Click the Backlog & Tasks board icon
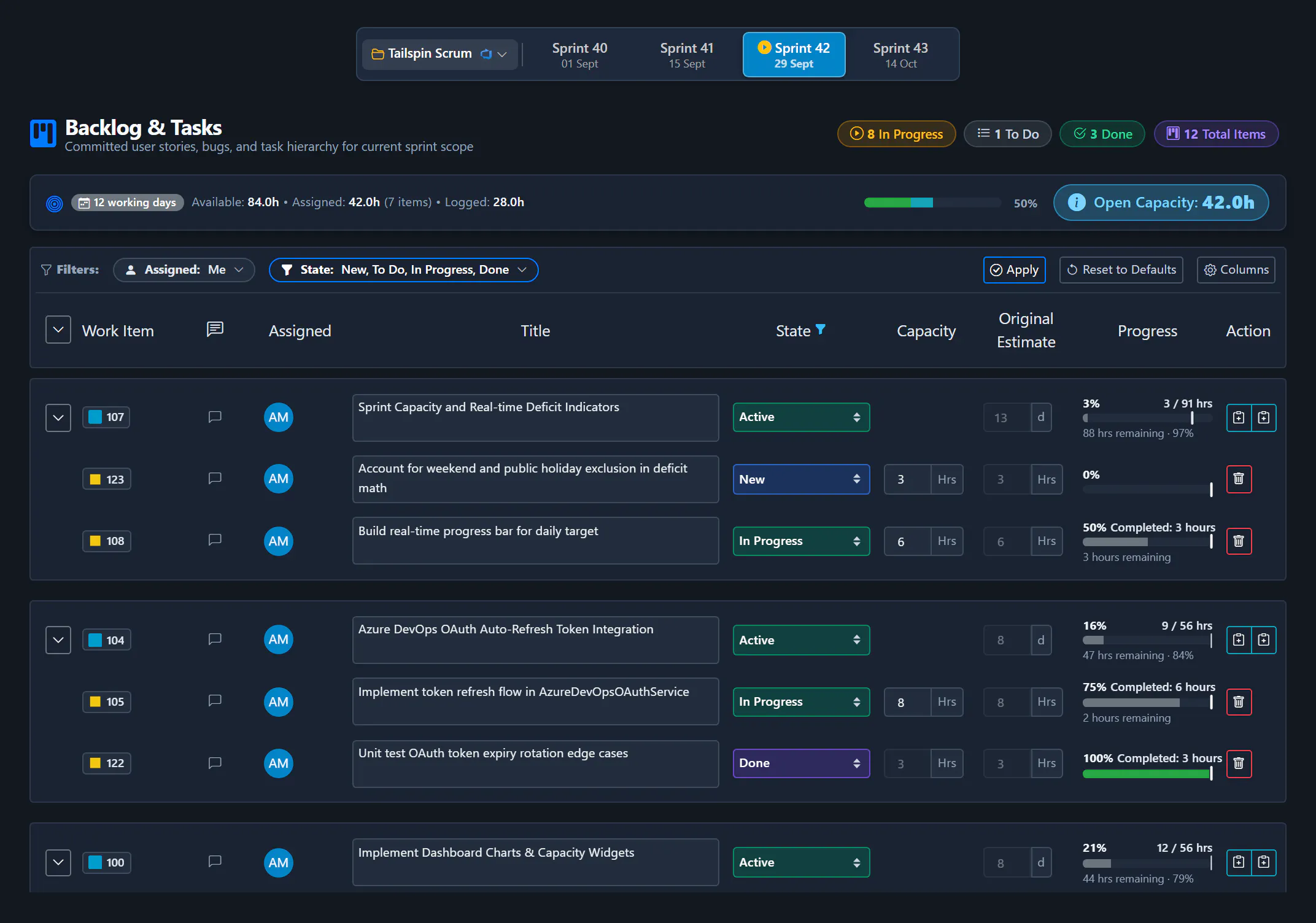 [43, 133]
